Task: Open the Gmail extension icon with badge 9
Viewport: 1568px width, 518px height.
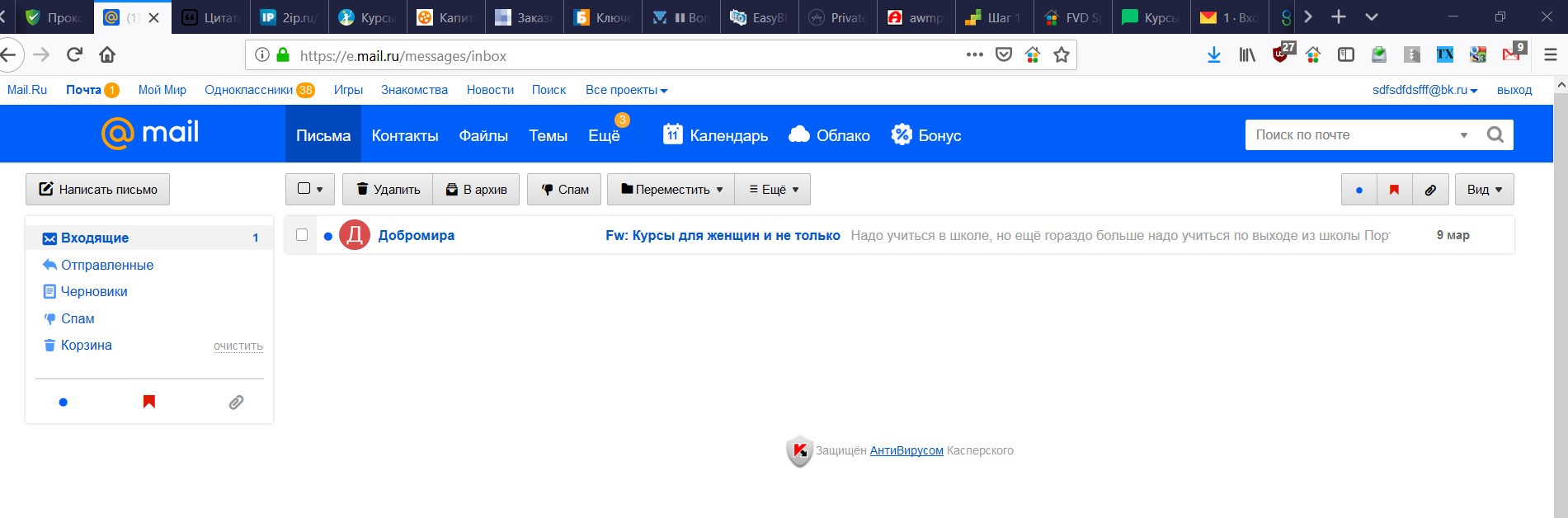Action: tap(1514, 54)
